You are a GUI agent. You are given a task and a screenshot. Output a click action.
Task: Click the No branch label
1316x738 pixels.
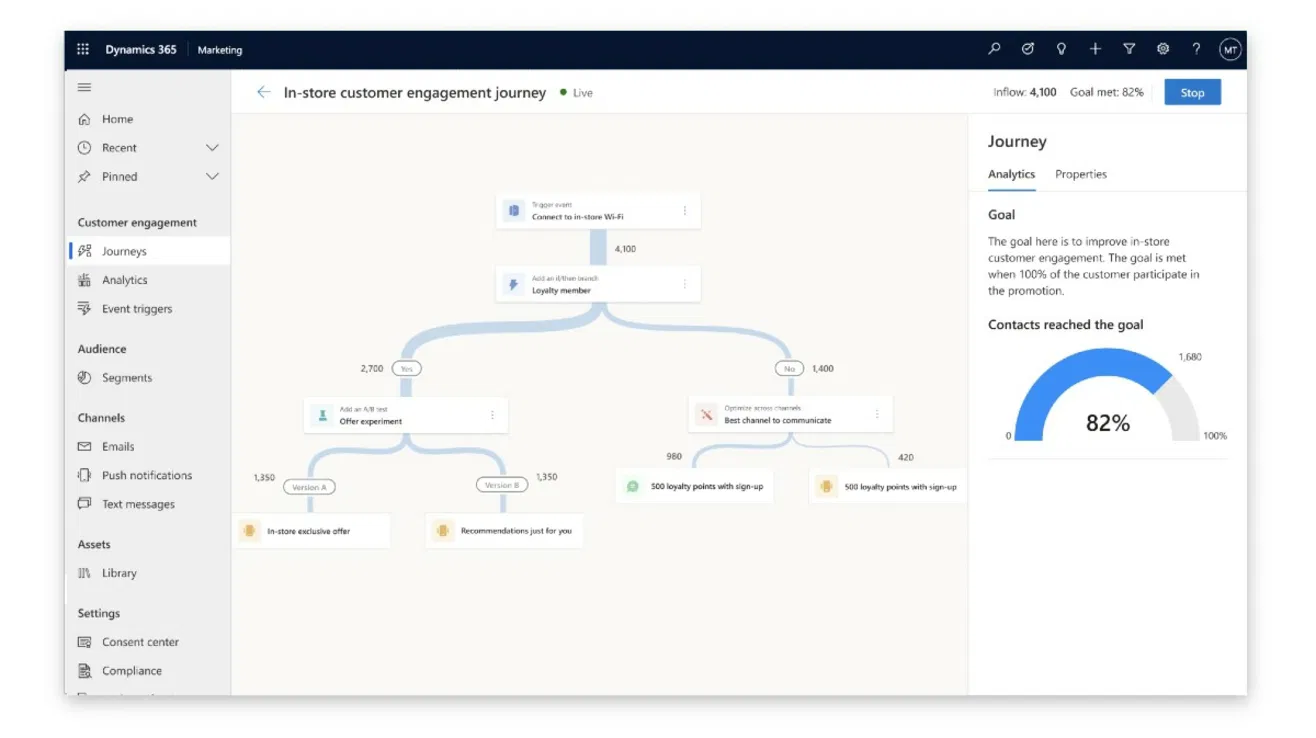click(789, 369)
